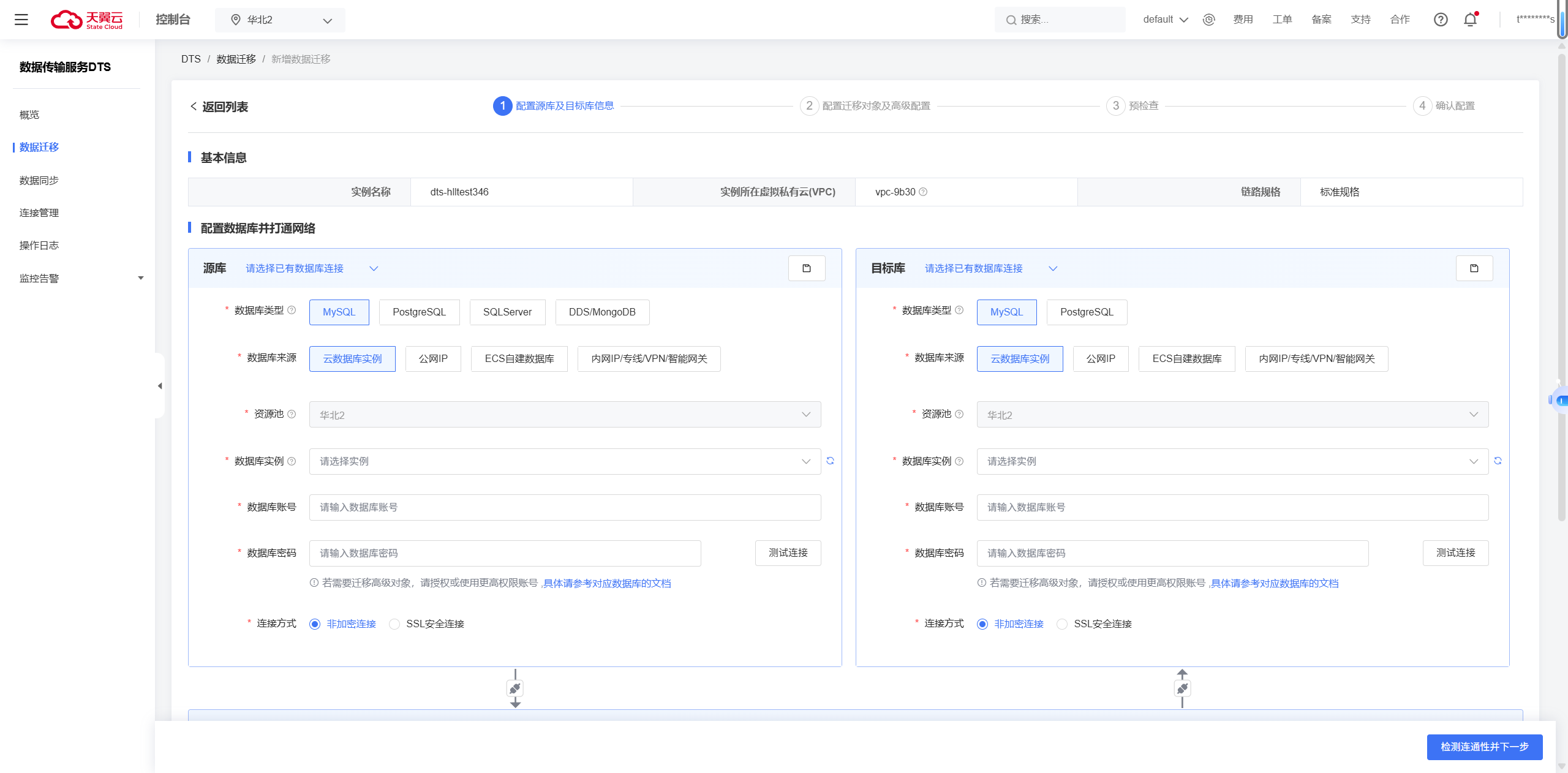
Task: Click the target plug connector icon
Action: tap(1182, 688)
